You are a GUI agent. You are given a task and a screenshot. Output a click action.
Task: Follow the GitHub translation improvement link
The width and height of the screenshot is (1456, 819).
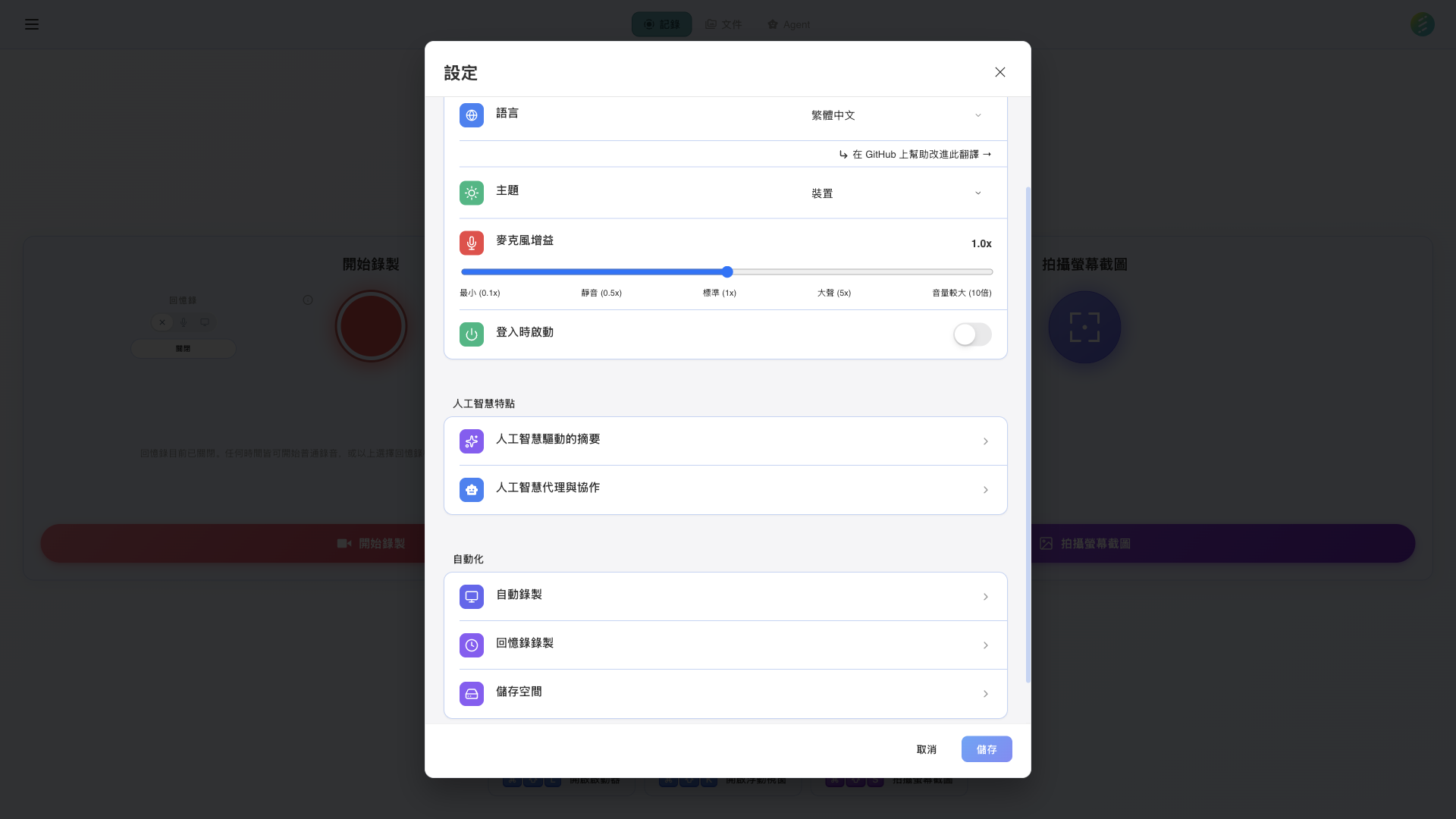(915, 154)
